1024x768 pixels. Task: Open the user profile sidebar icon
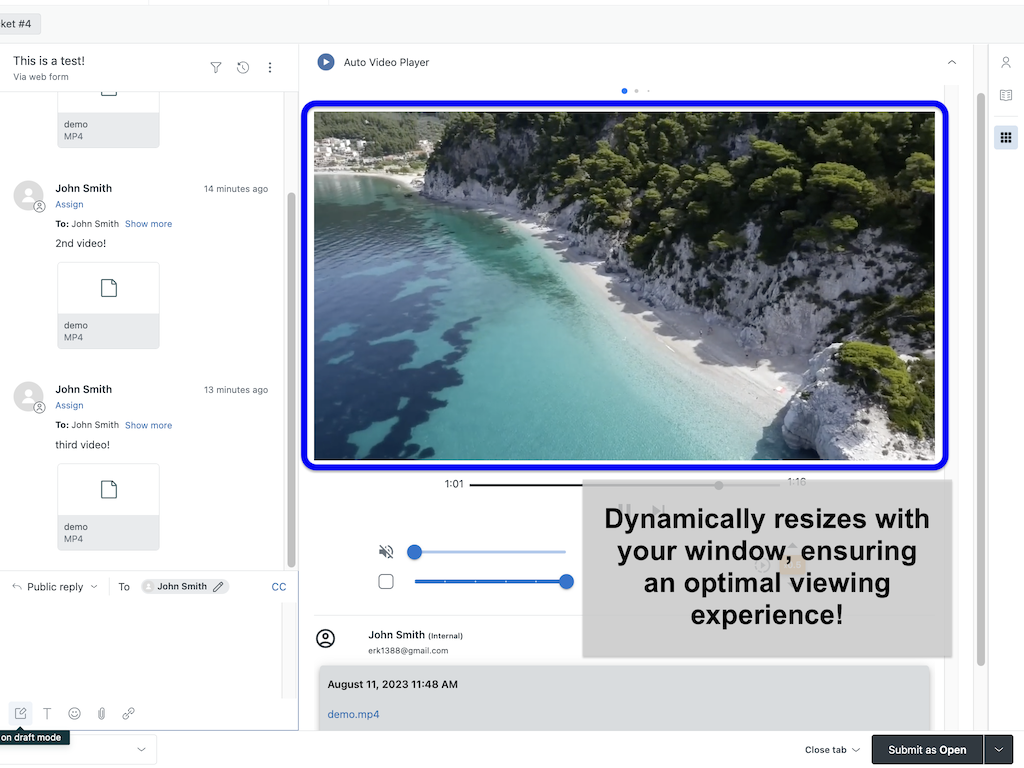1006,63
